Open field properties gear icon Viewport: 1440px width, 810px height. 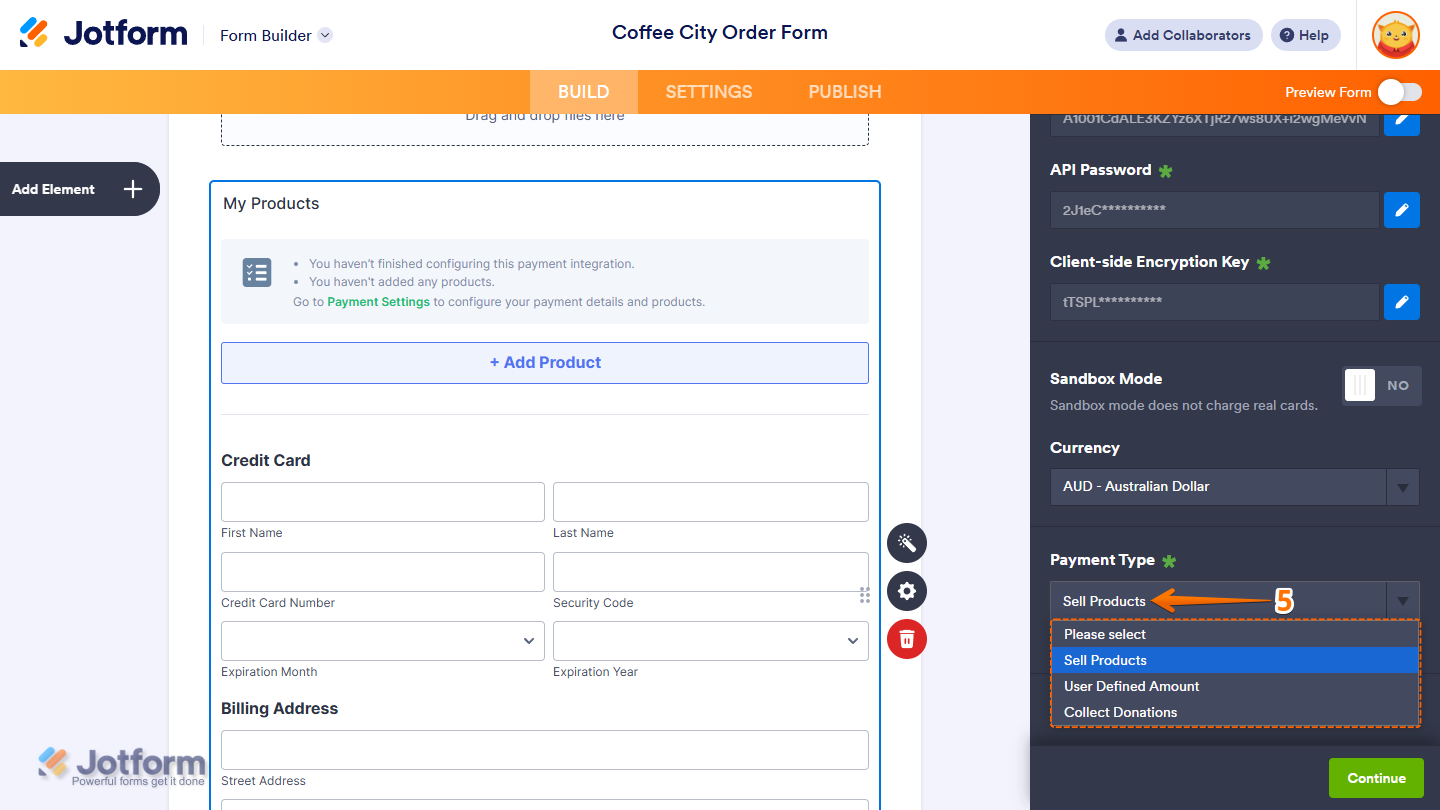[907, 591]
